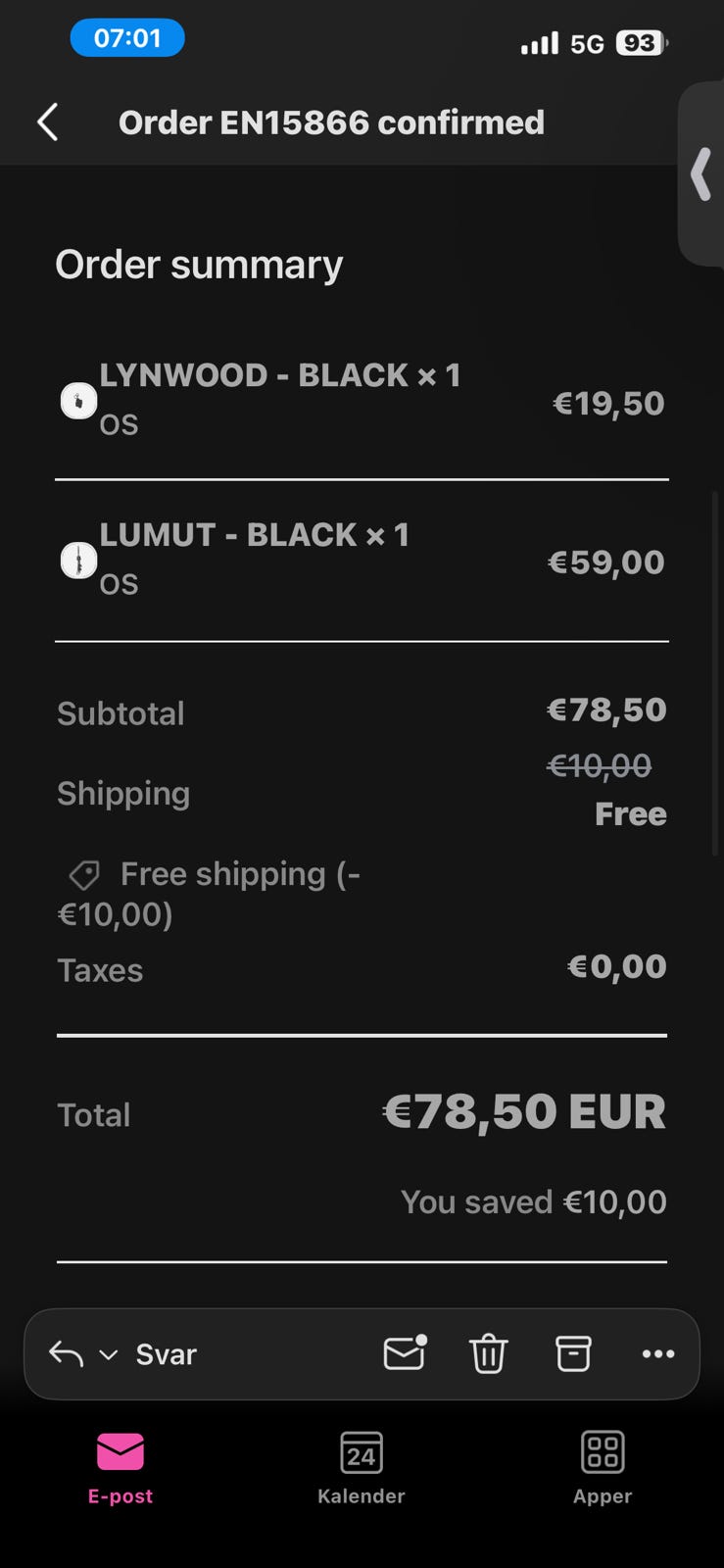The image size is (724, 1568).
Task: Switch to E-post tab
Action: coord(121,1467)
